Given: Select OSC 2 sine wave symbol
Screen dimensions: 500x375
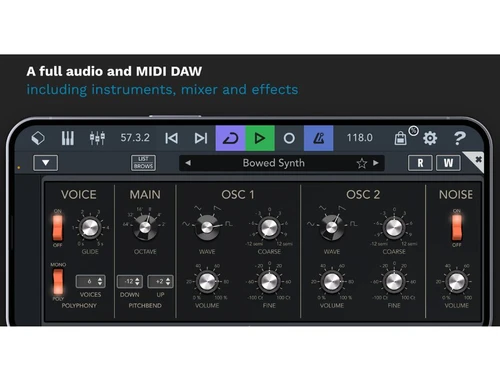Looking at the screenshot, I should (310, 224).
